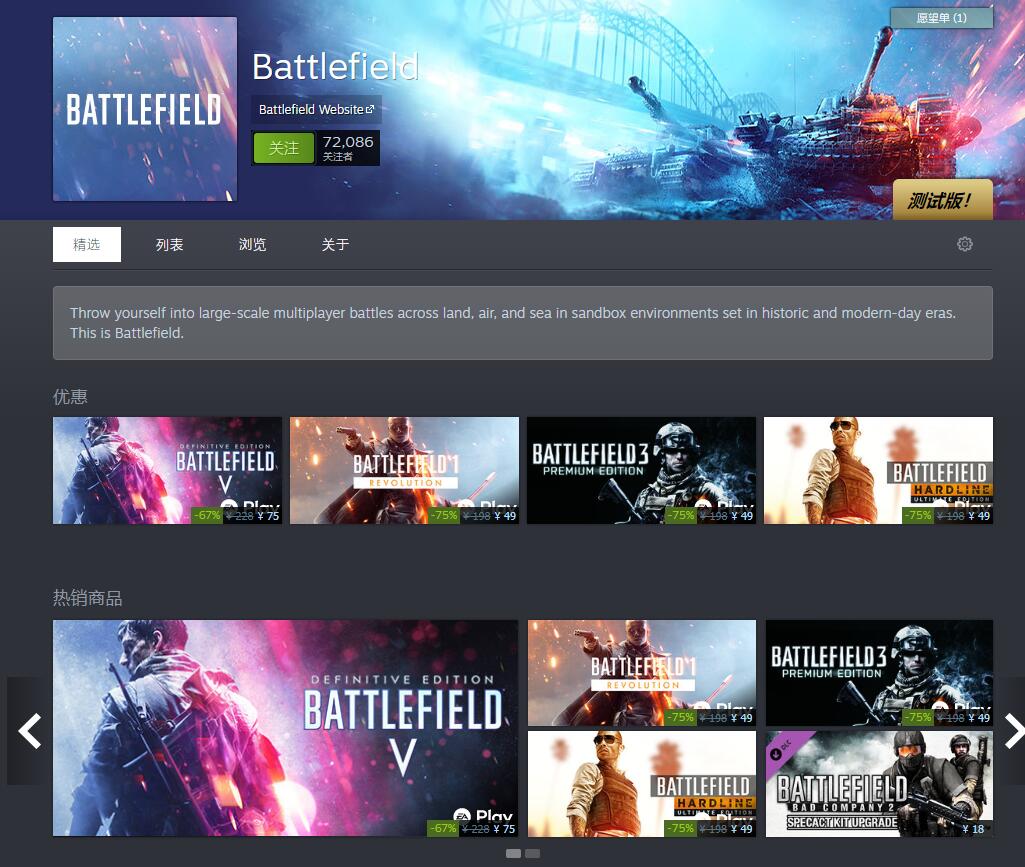Switch to the 列表 tab
The image size is (1025, 867).
click(x=169, y=245)
